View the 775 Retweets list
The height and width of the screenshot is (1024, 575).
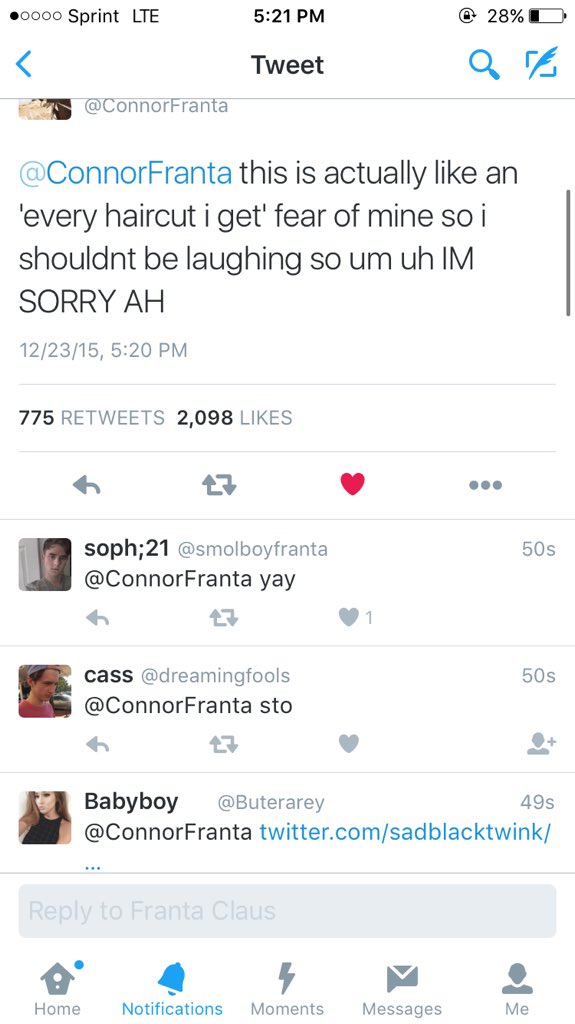click(x=91, y=417)
